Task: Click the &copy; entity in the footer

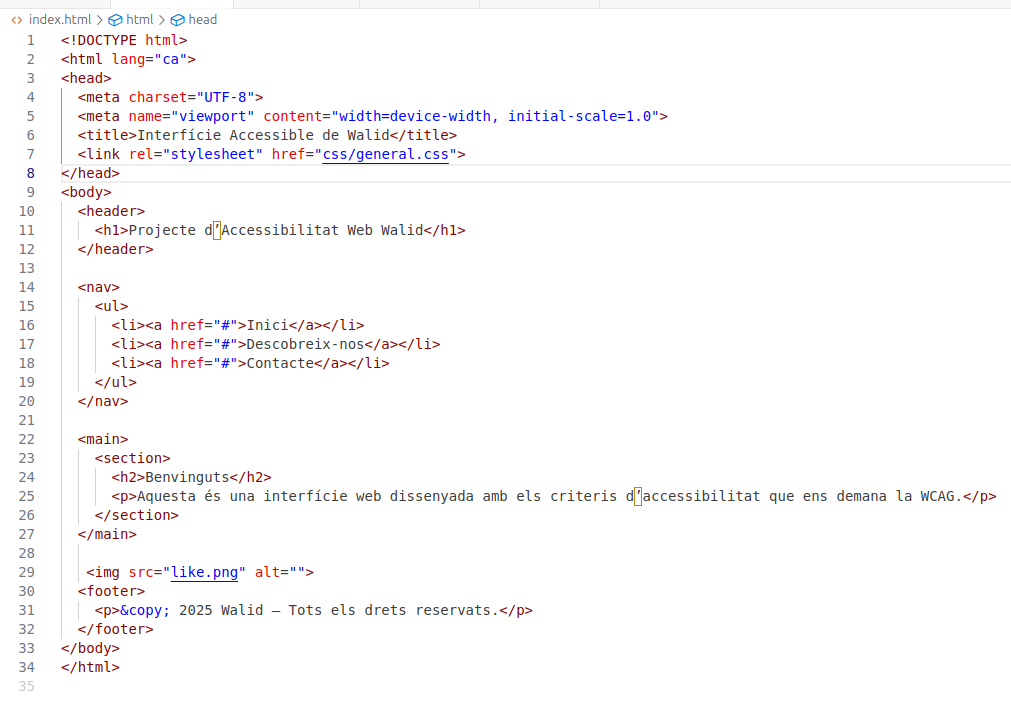Action: click(x=145, y=611)
